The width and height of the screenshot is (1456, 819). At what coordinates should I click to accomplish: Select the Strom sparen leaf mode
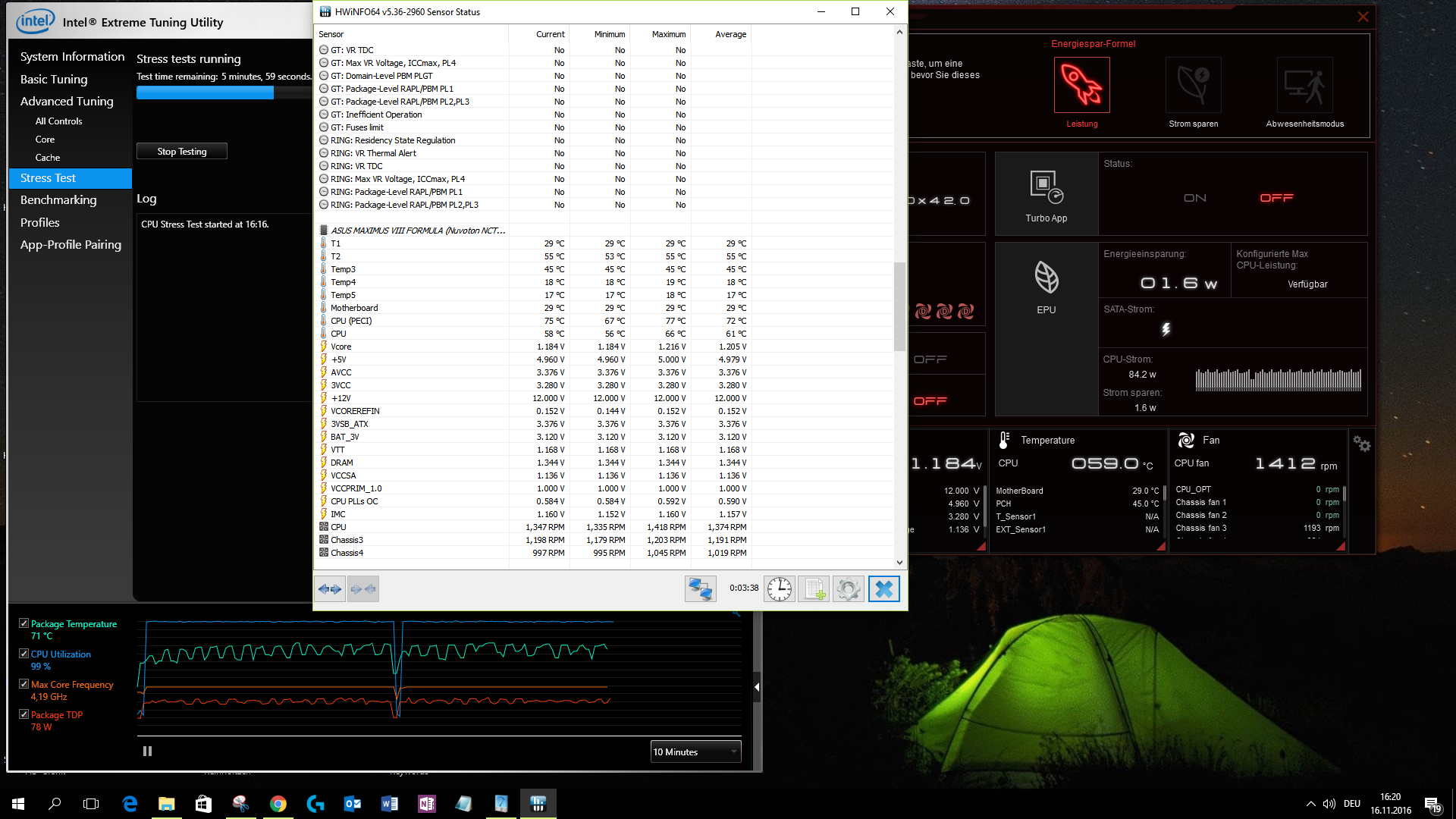1193,85
